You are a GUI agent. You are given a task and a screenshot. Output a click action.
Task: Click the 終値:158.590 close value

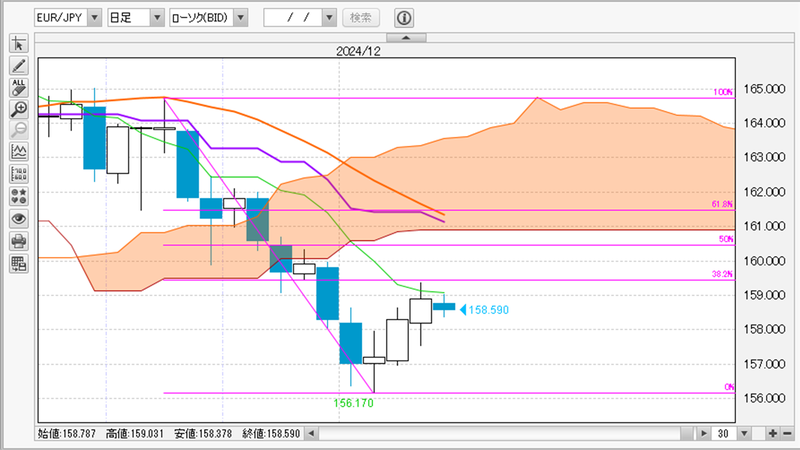(271, 434)
